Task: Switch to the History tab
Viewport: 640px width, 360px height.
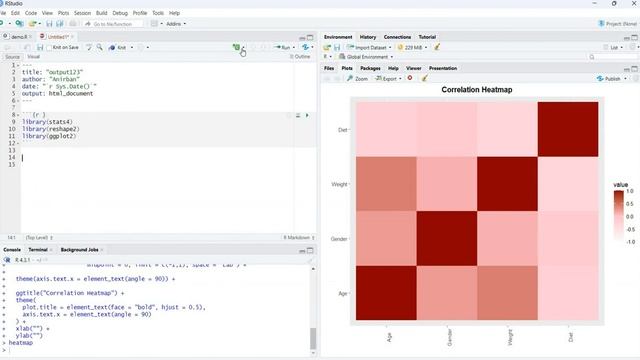Action: pos(368,37)
